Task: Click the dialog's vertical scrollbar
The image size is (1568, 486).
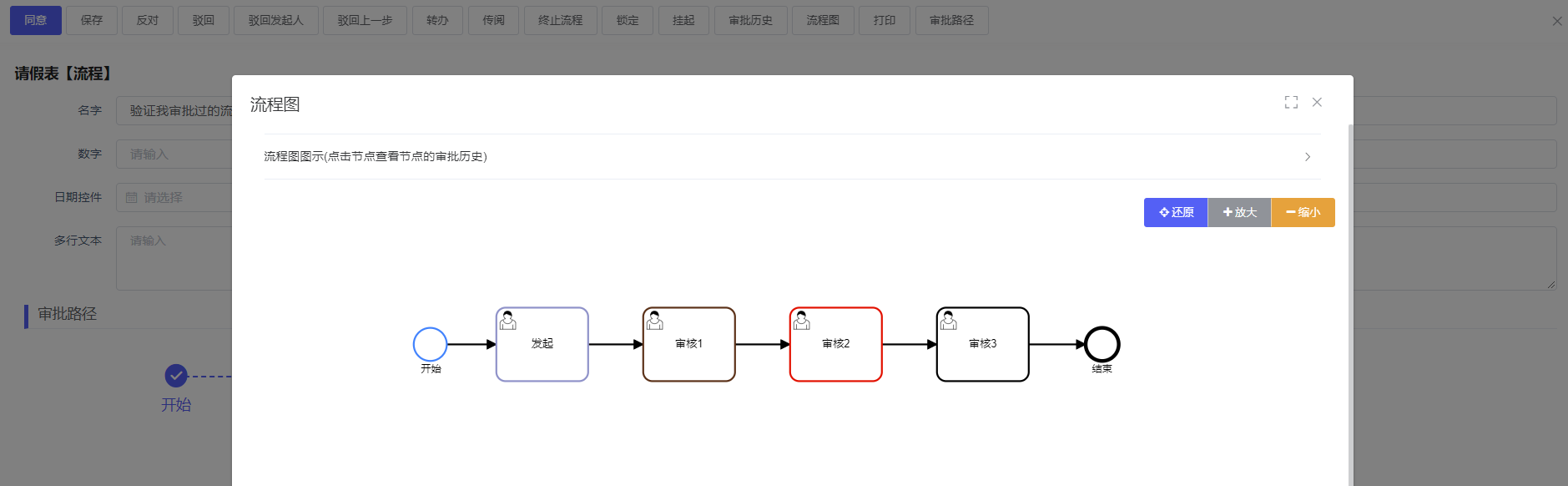Action: point(1350,301)
